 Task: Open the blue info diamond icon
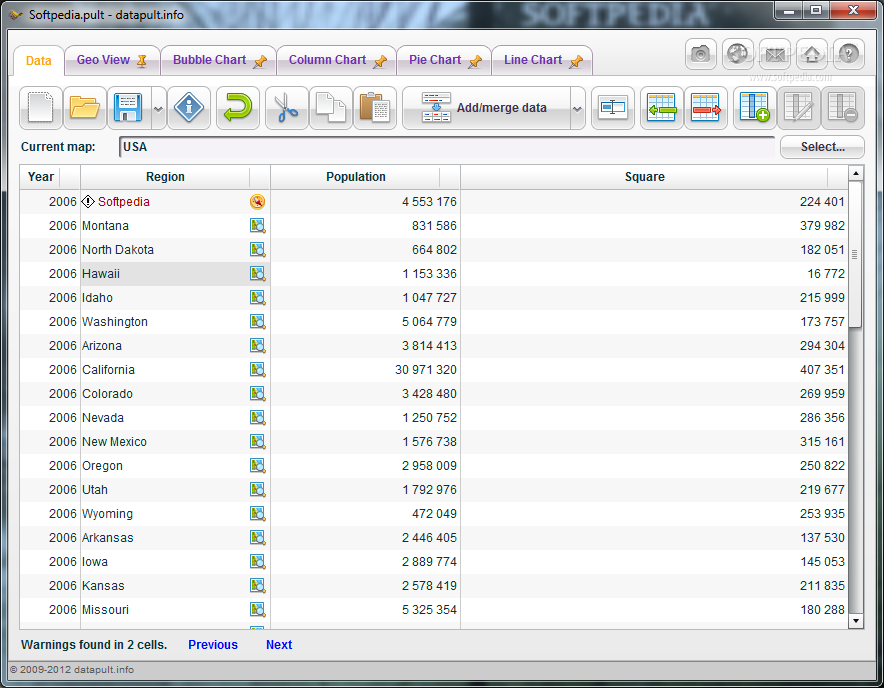click(189, 108)
